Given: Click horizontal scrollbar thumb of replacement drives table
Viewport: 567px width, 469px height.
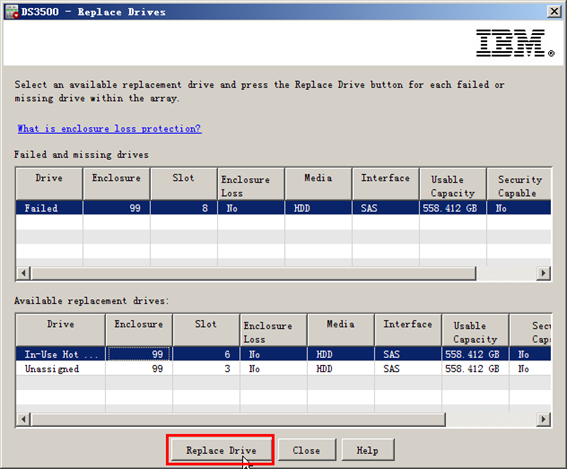Looking at the screenshot, I should 238,419.
